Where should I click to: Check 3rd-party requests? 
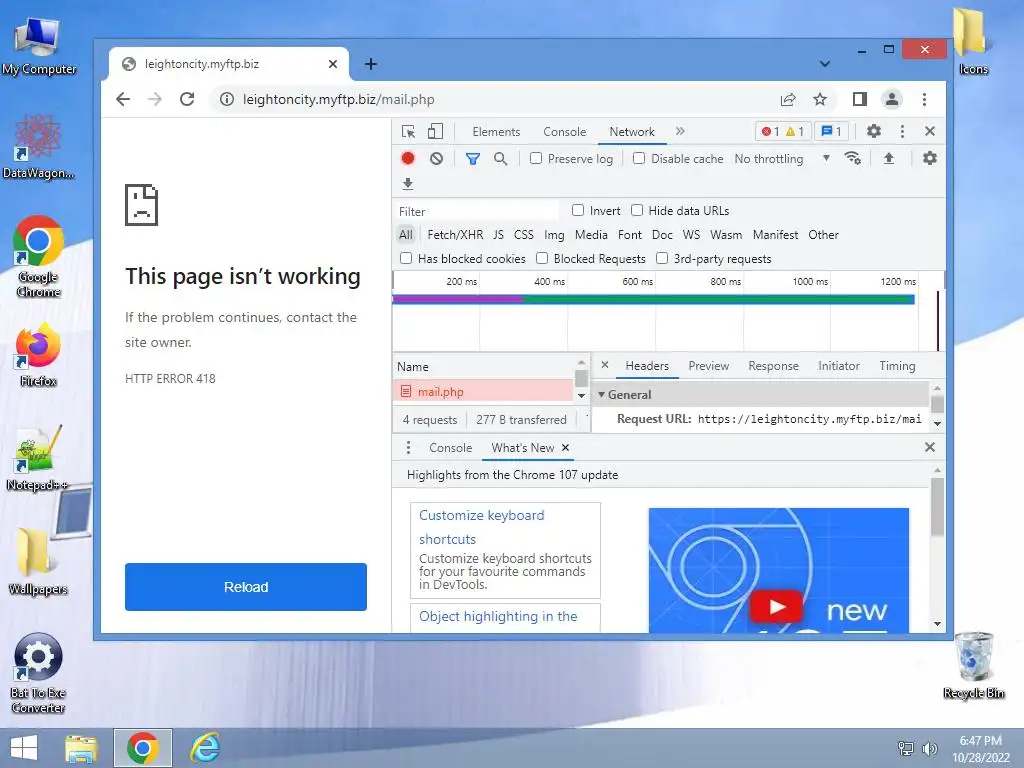click(x=662, y=258)
